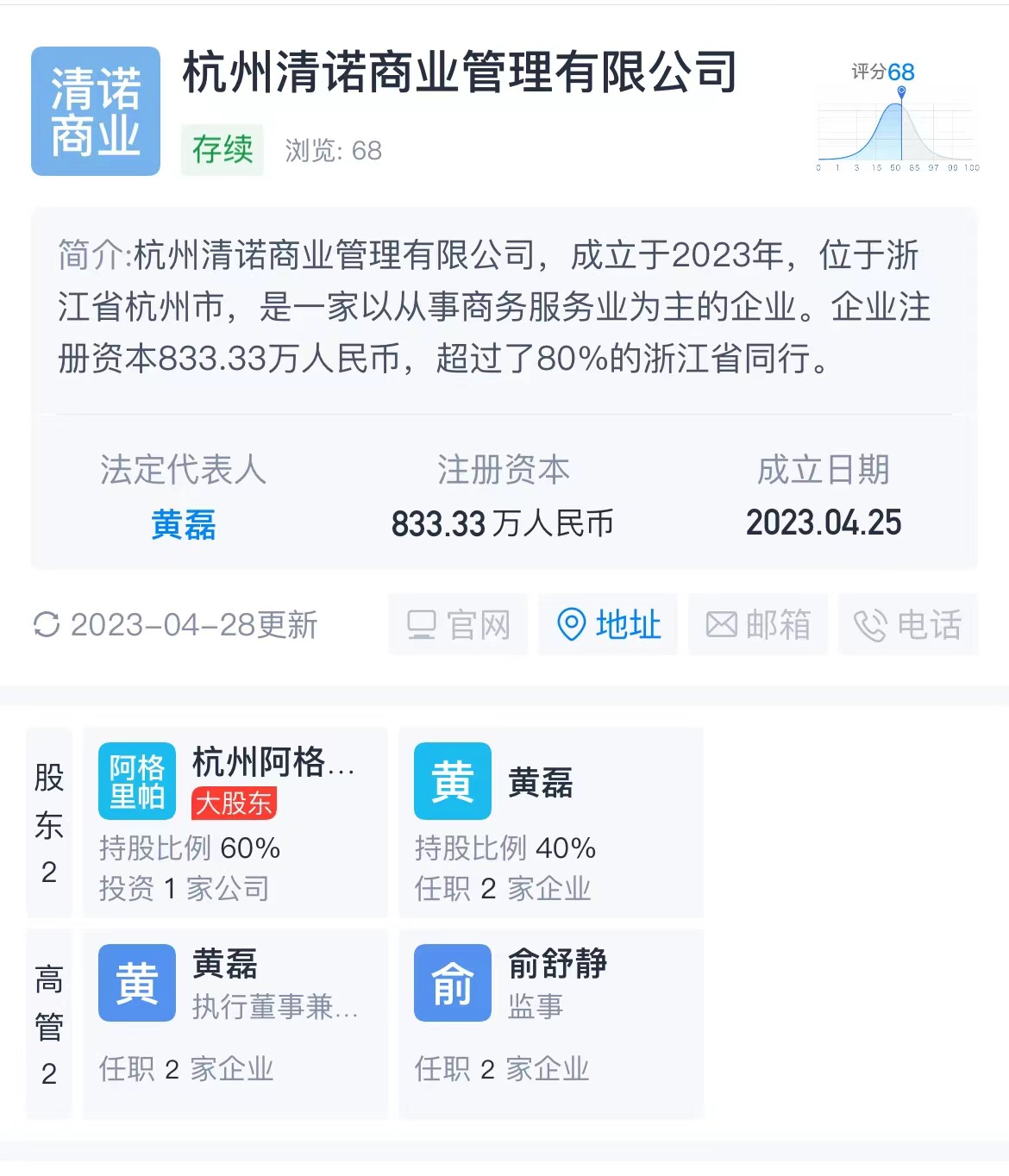
Task: Click the 电话 phone button
Action: [907, 624]
